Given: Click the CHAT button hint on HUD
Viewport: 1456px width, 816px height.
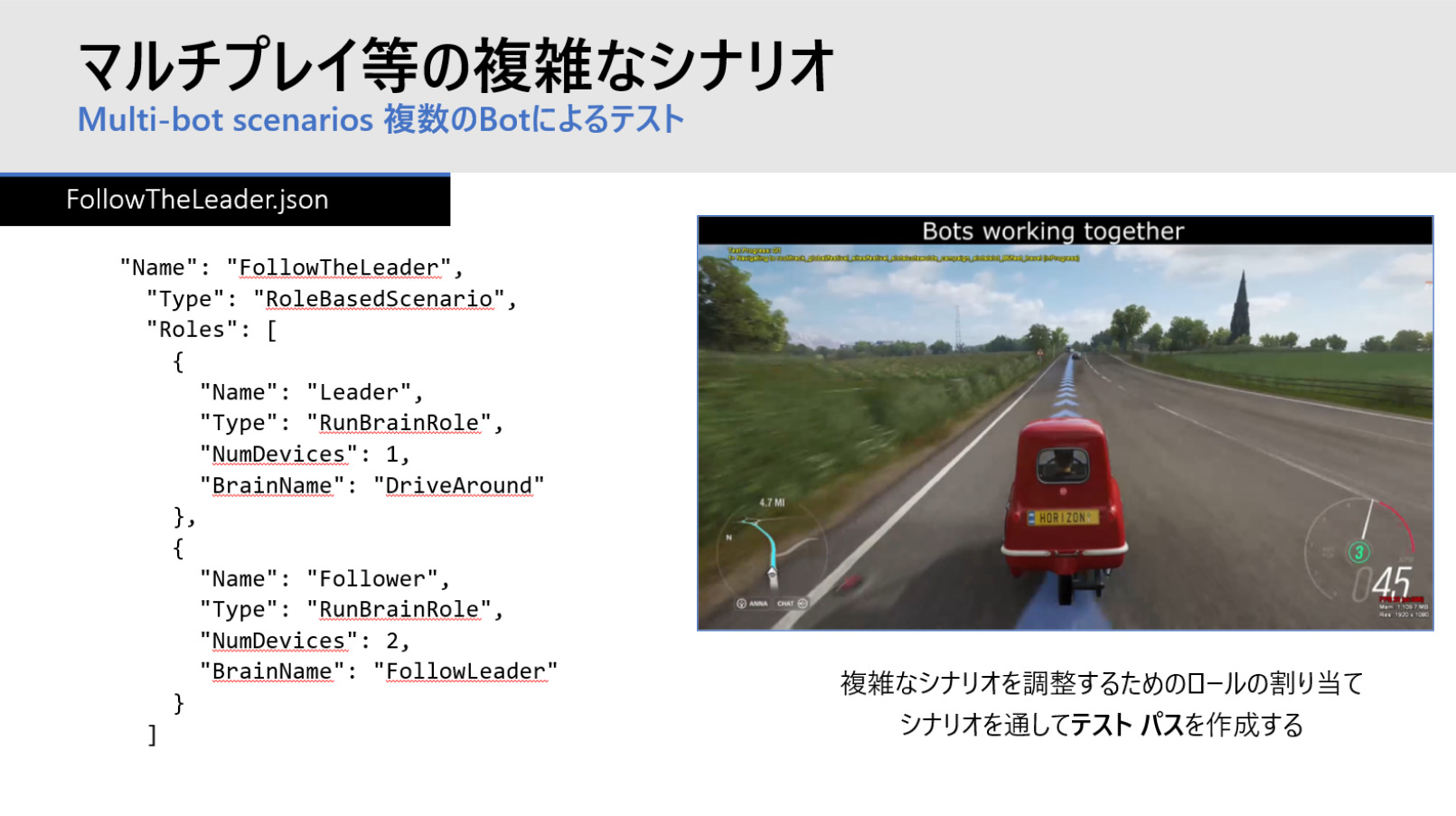Looking at the screenshot, I should pyautogui.click(x=792, y=604).
